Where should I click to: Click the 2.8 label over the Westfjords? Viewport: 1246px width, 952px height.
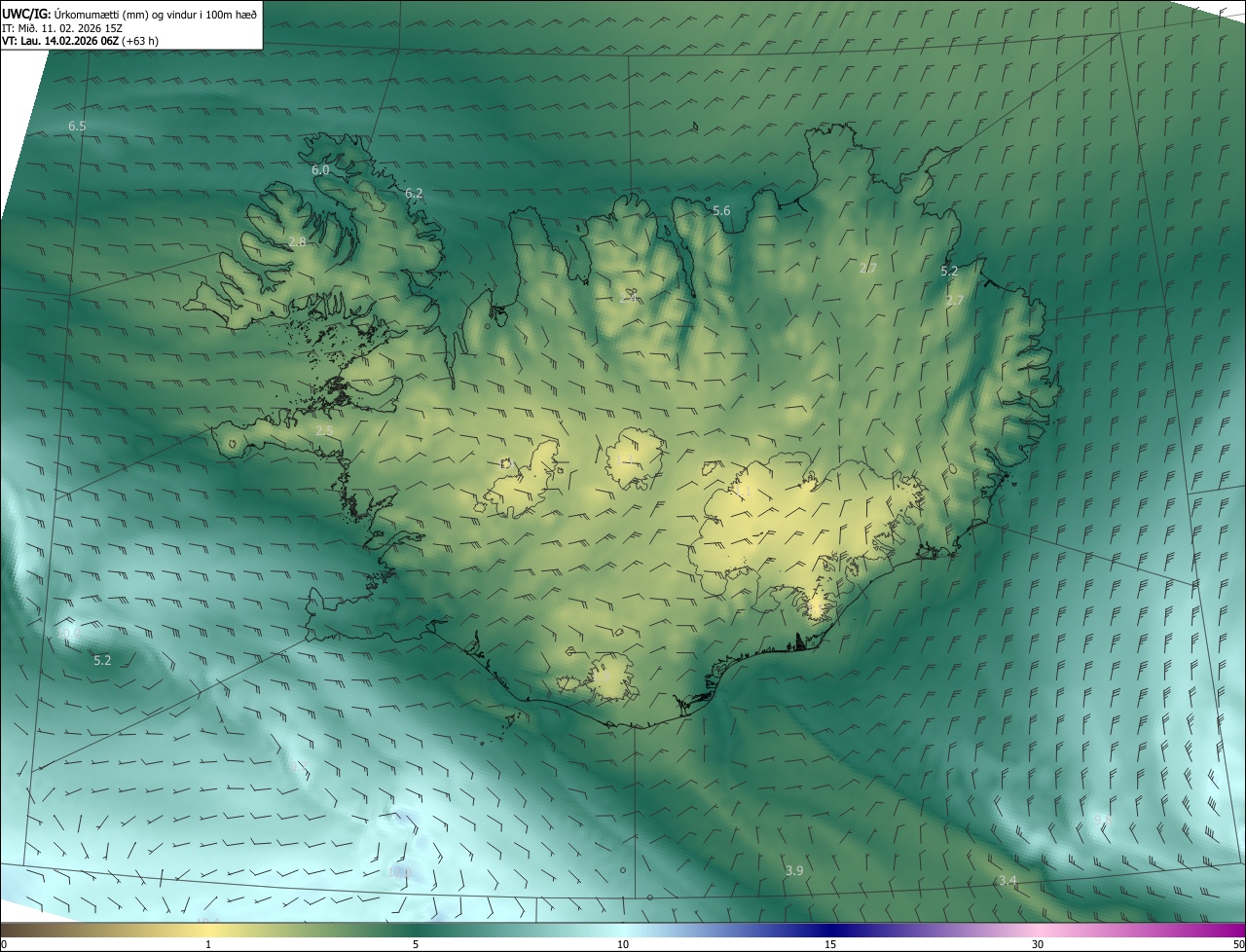pos(297,241)
